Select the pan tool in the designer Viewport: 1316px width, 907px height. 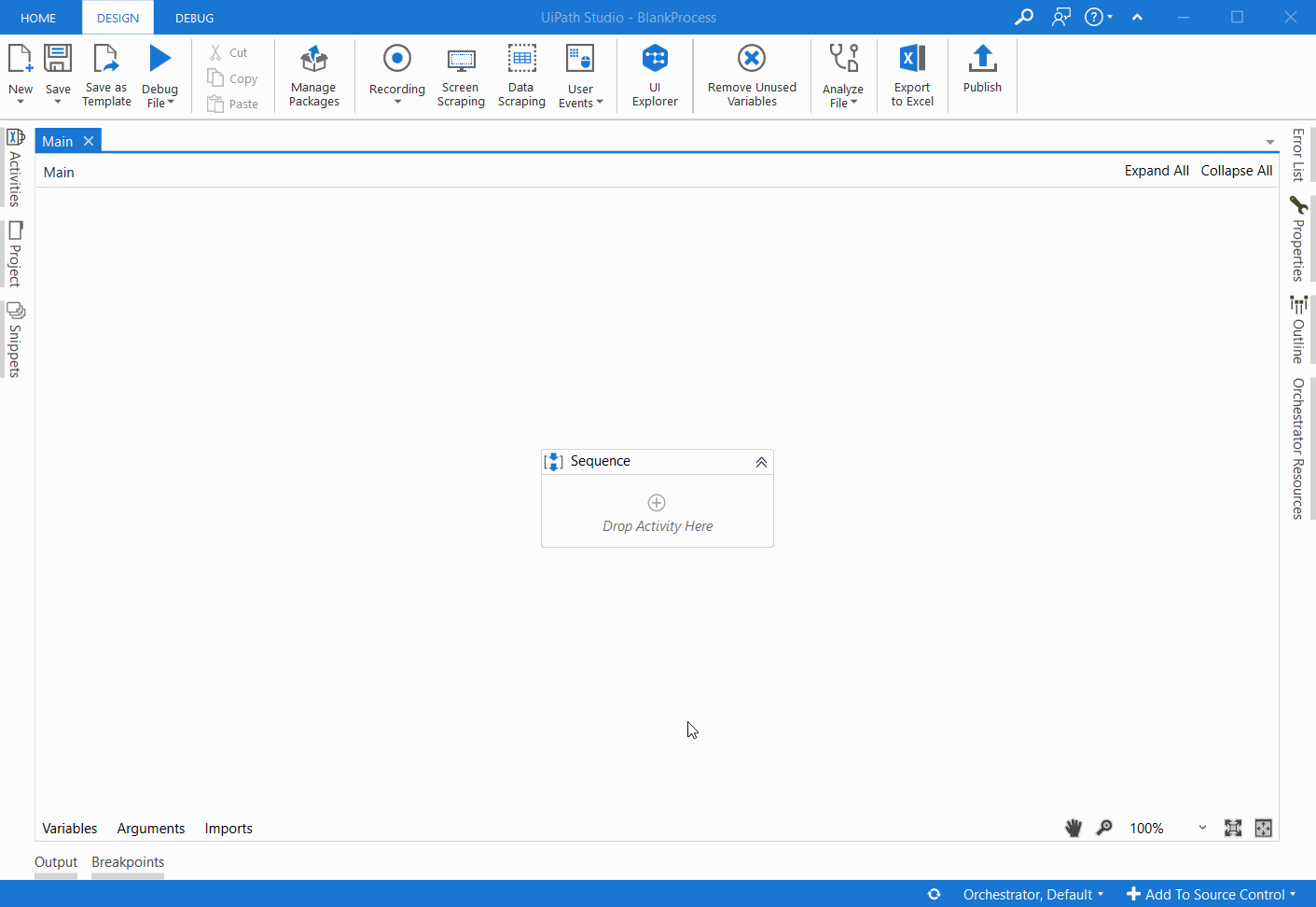click(1073, 828)
